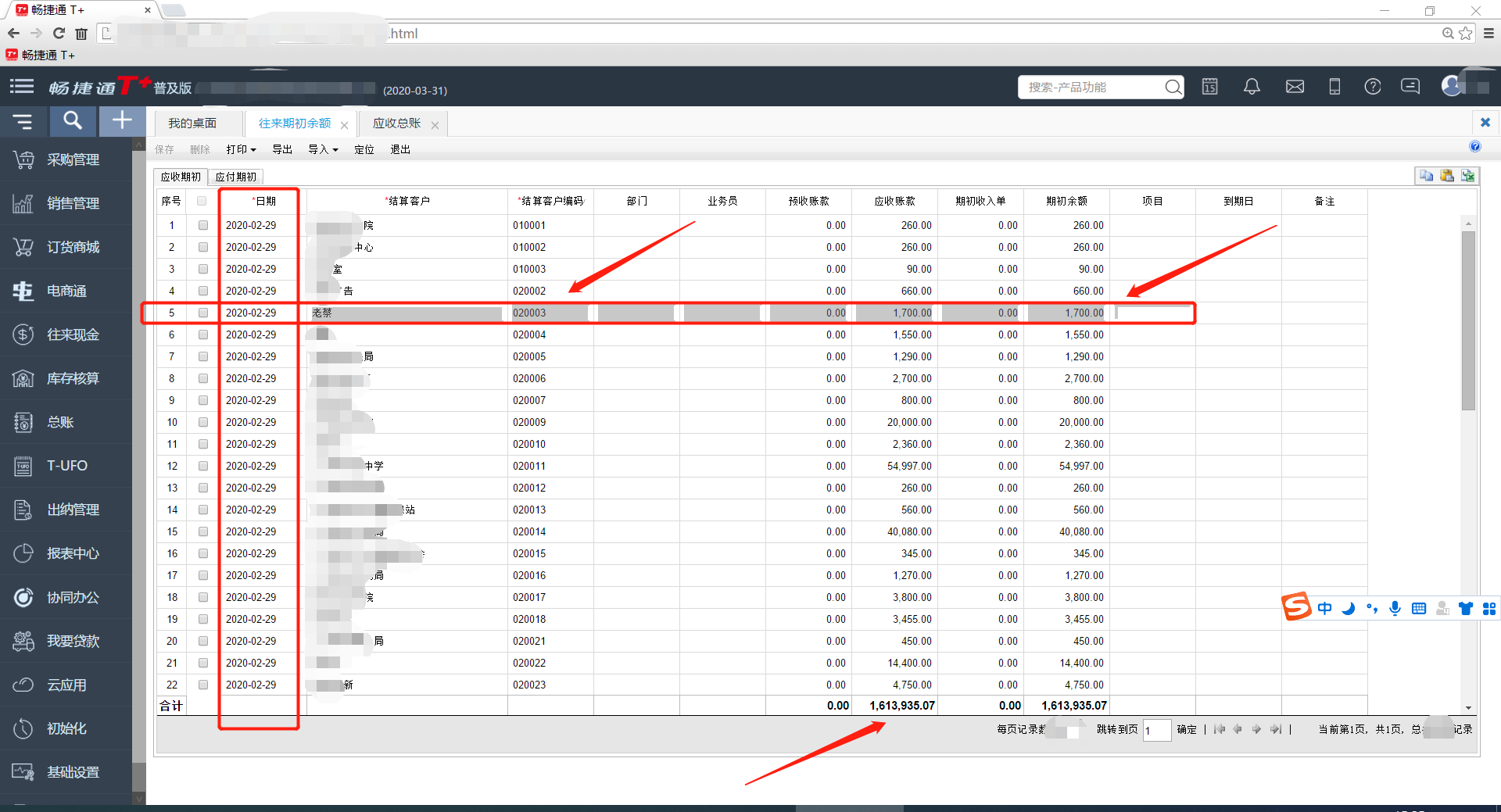1501x812 pixels.
Task: Open 报表中心 in the sidebar
Action: click(66, 553)
